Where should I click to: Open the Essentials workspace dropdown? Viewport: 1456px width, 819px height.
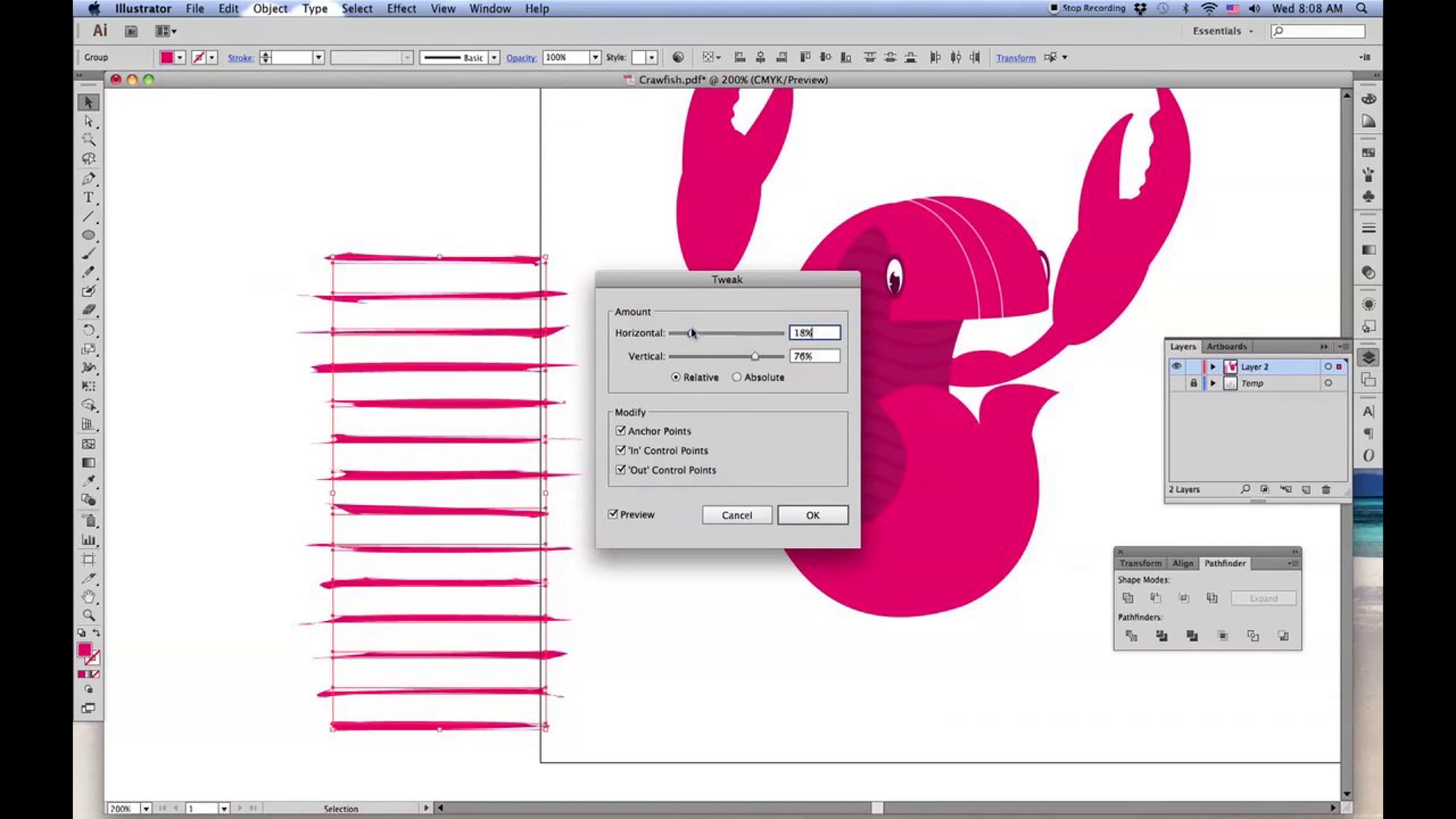(x=1222, y=31)
